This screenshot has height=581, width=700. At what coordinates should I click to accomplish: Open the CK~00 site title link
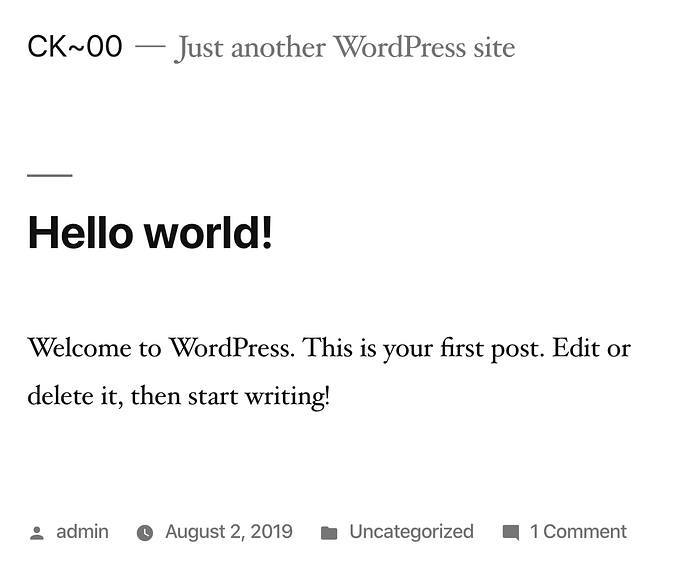pos(75,46)
